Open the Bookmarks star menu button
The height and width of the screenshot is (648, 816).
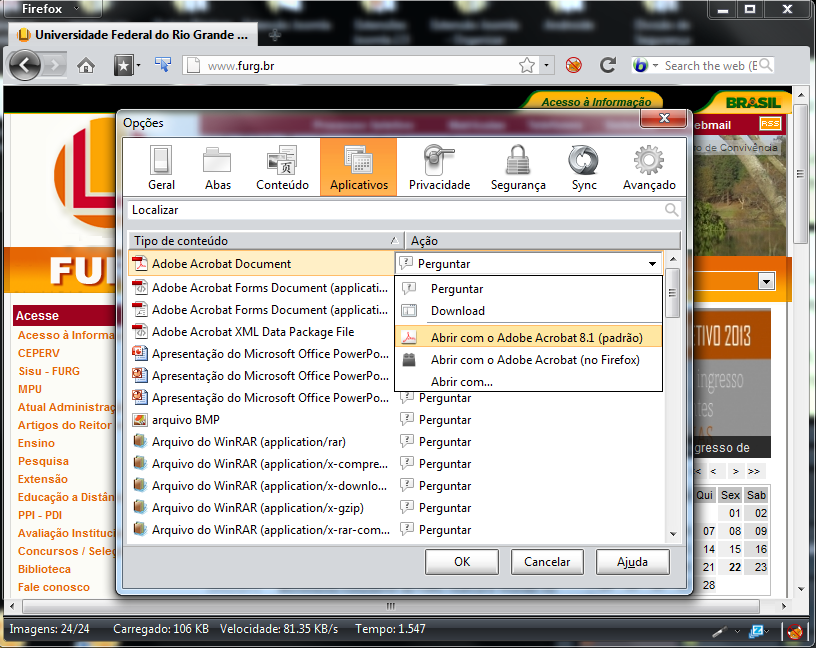pyautogui.click(x=123, y=66)
